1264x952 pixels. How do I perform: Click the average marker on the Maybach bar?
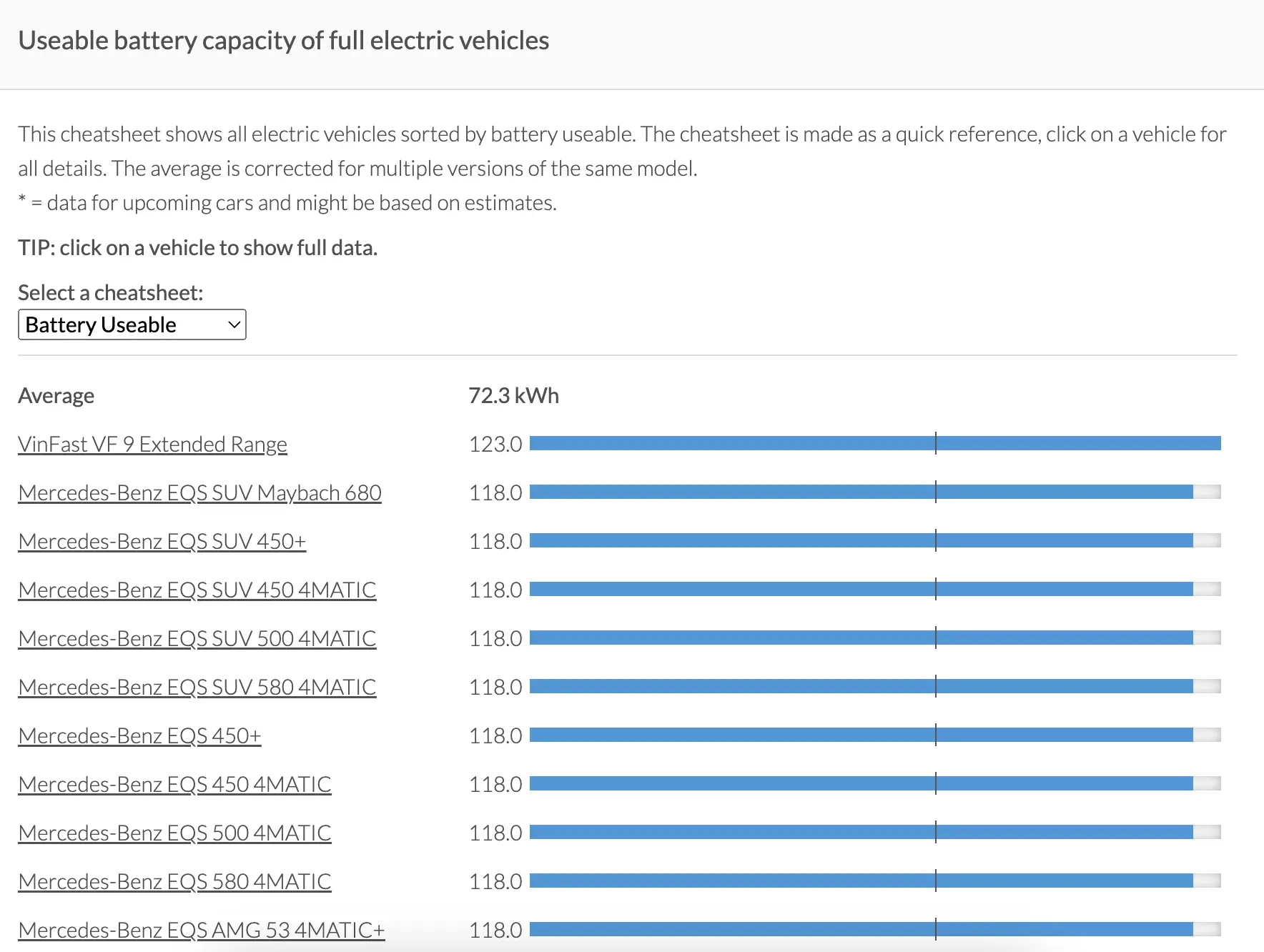coord(936,492)
